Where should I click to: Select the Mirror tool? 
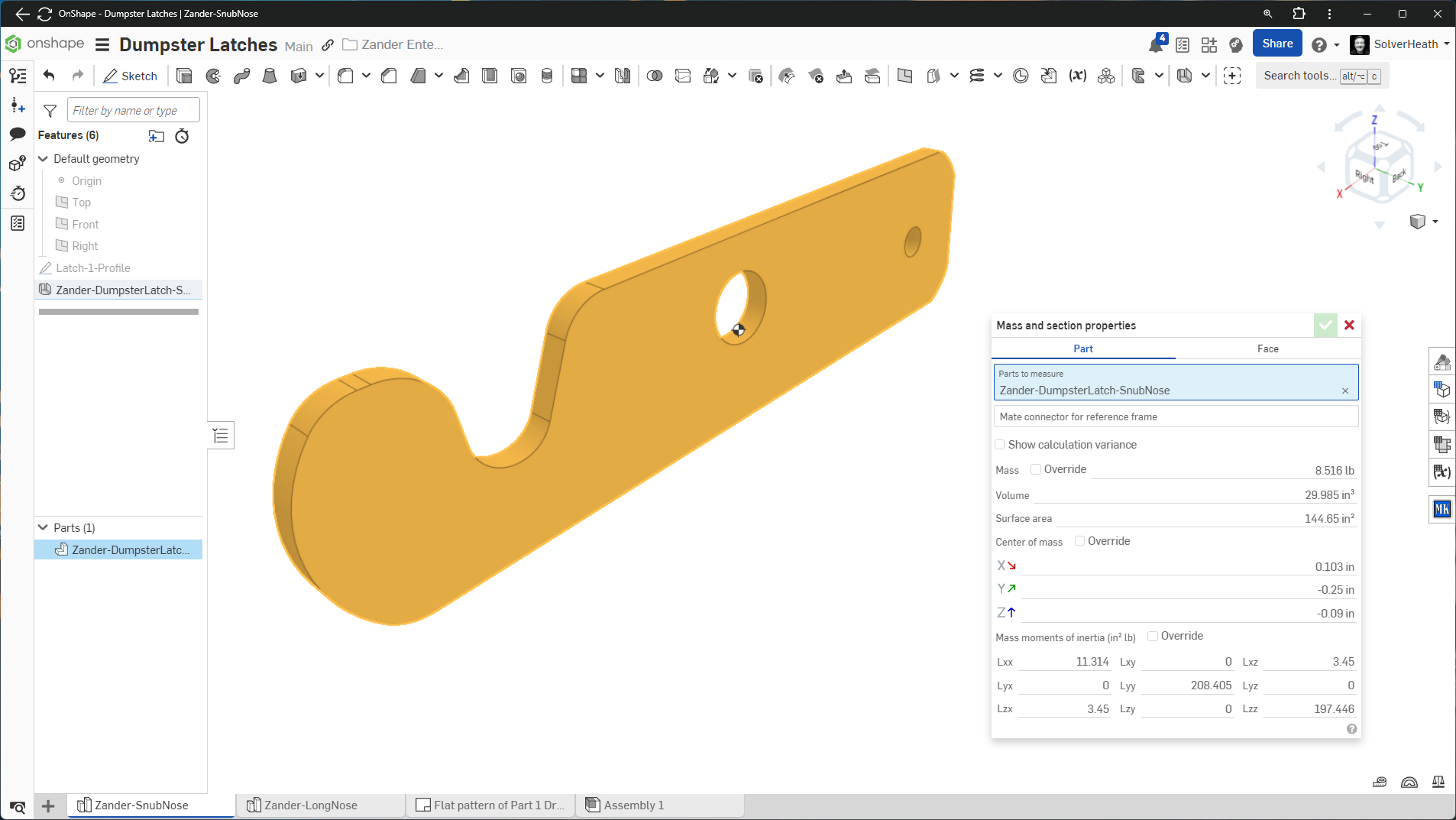click(x=623, y=76)
